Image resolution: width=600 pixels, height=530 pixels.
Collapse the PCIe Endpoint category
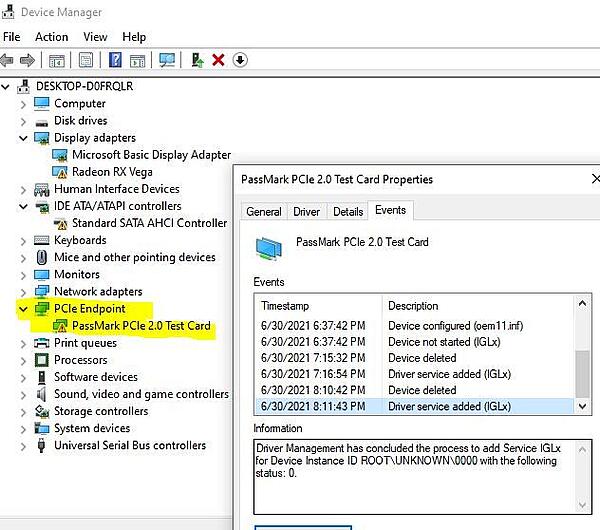(x=23, y=309)
